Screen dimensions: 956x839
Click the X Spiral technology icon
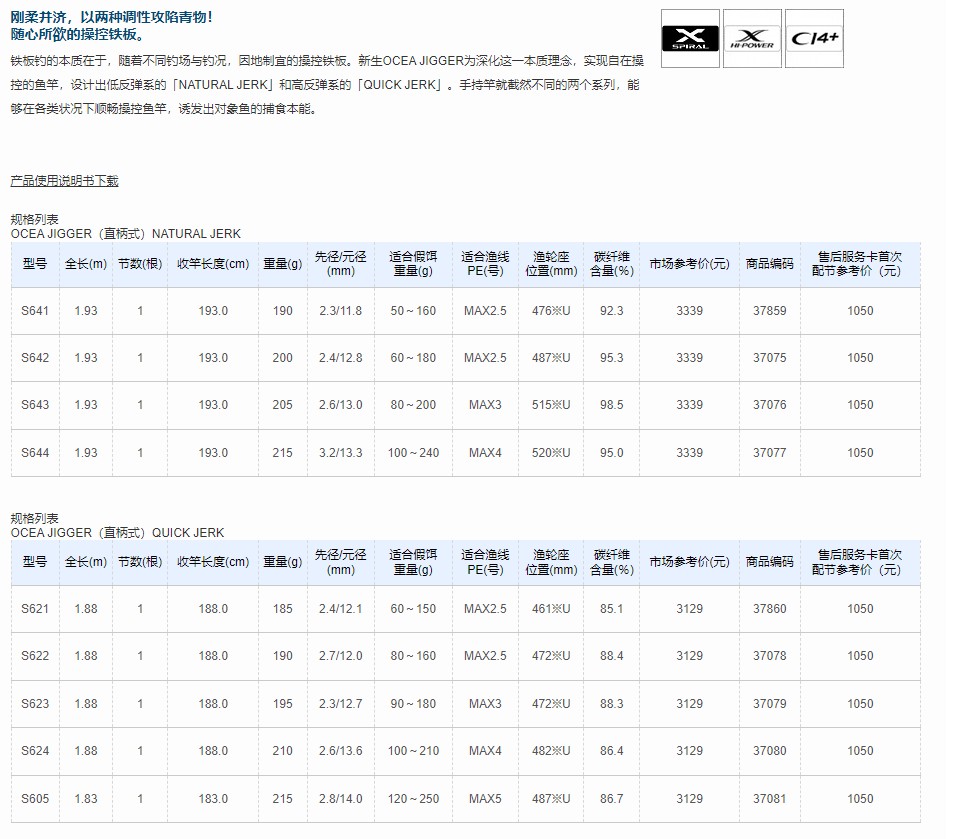click(690, 38)
